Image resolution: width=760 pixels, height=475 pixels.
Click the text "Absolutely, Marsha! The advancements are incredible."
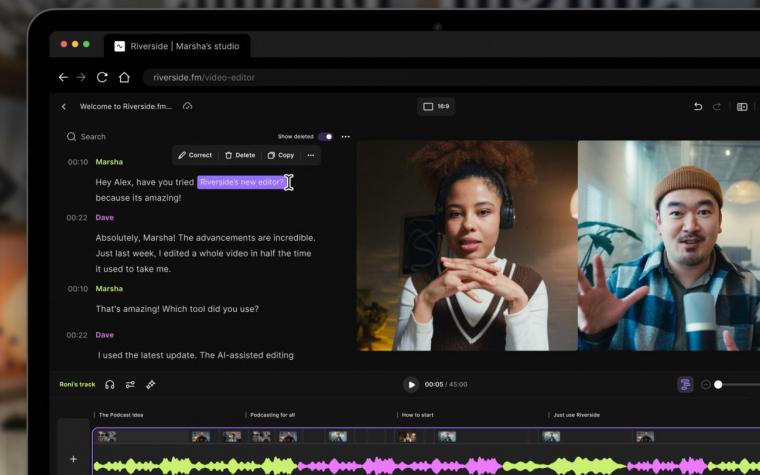(x=206, y=238)
